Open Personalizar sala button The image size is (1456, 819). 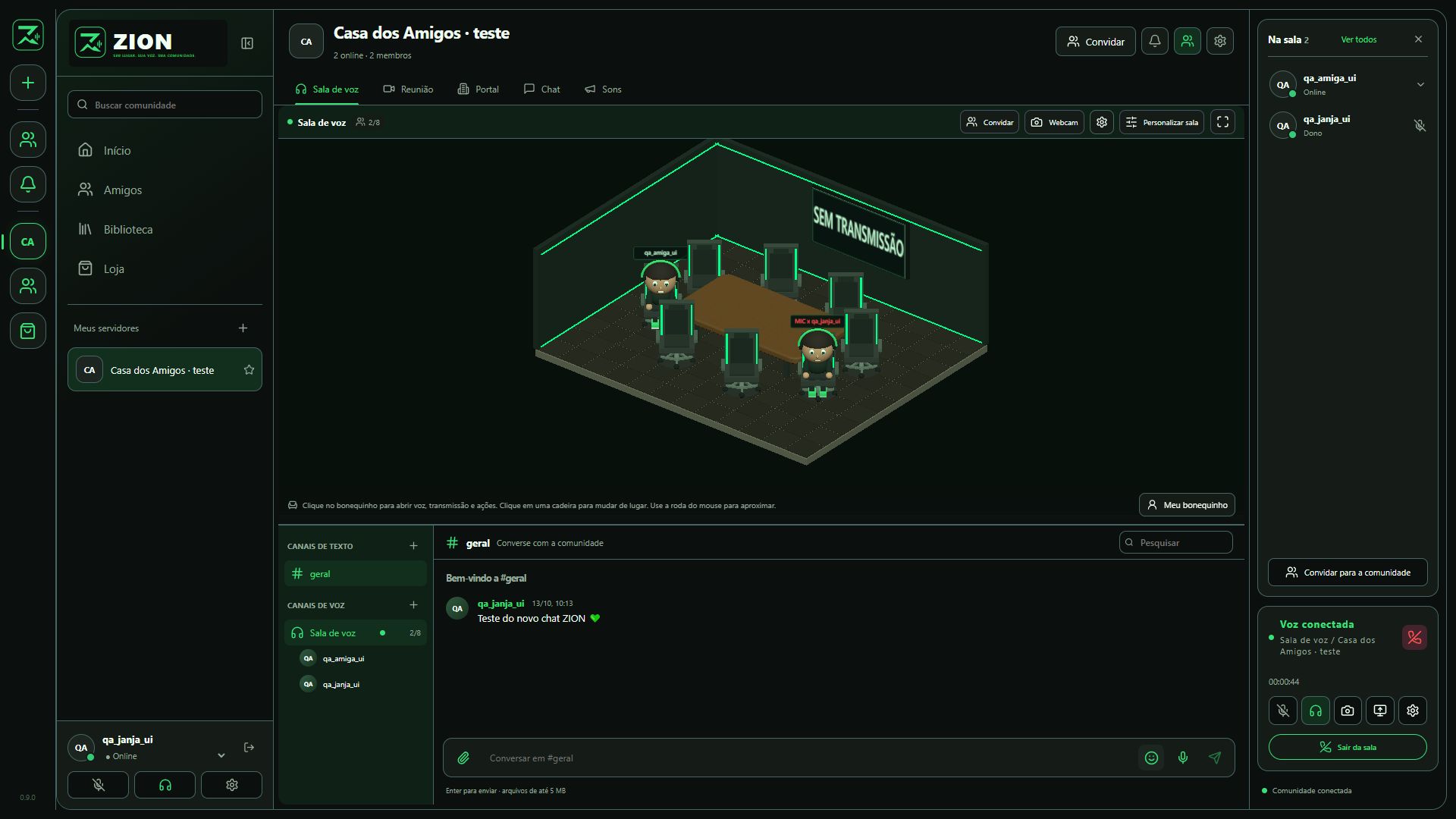click(x=1162, y=122)
